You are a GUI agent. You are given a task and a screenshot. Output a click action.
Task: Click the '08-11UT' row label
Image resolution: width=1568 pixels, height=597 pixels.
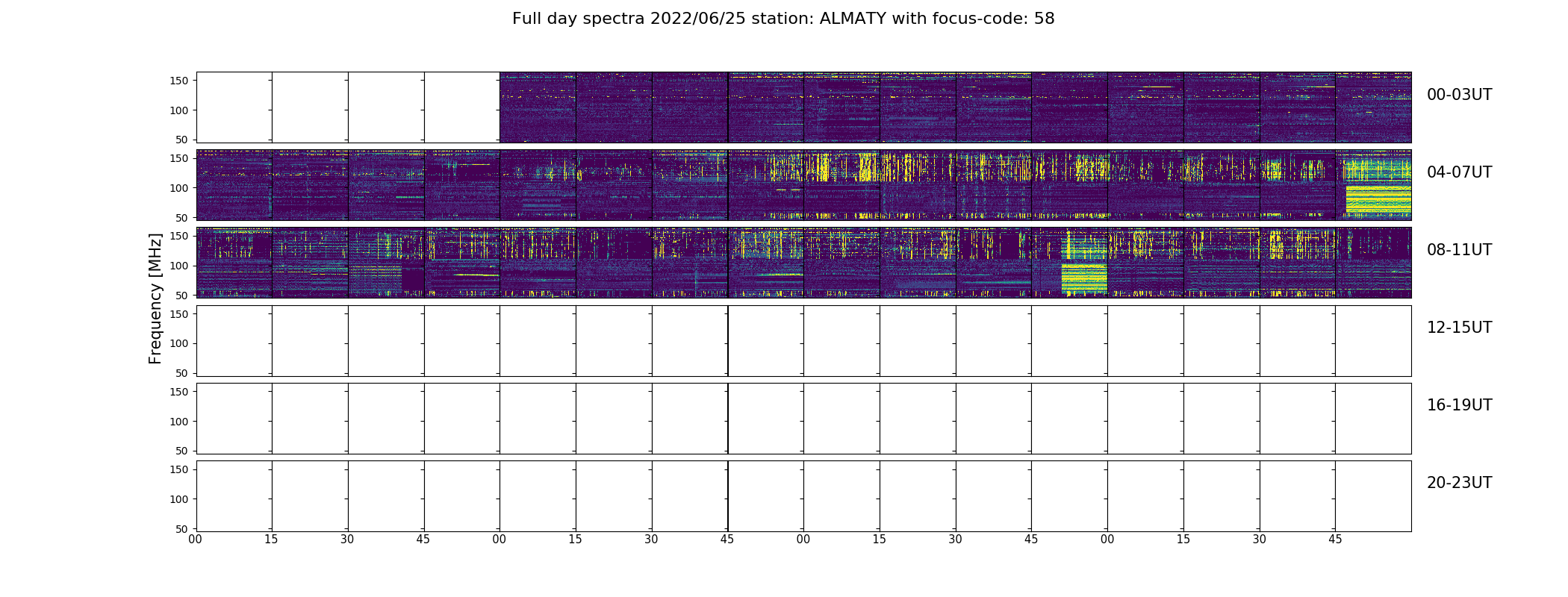coord(1459,250)
